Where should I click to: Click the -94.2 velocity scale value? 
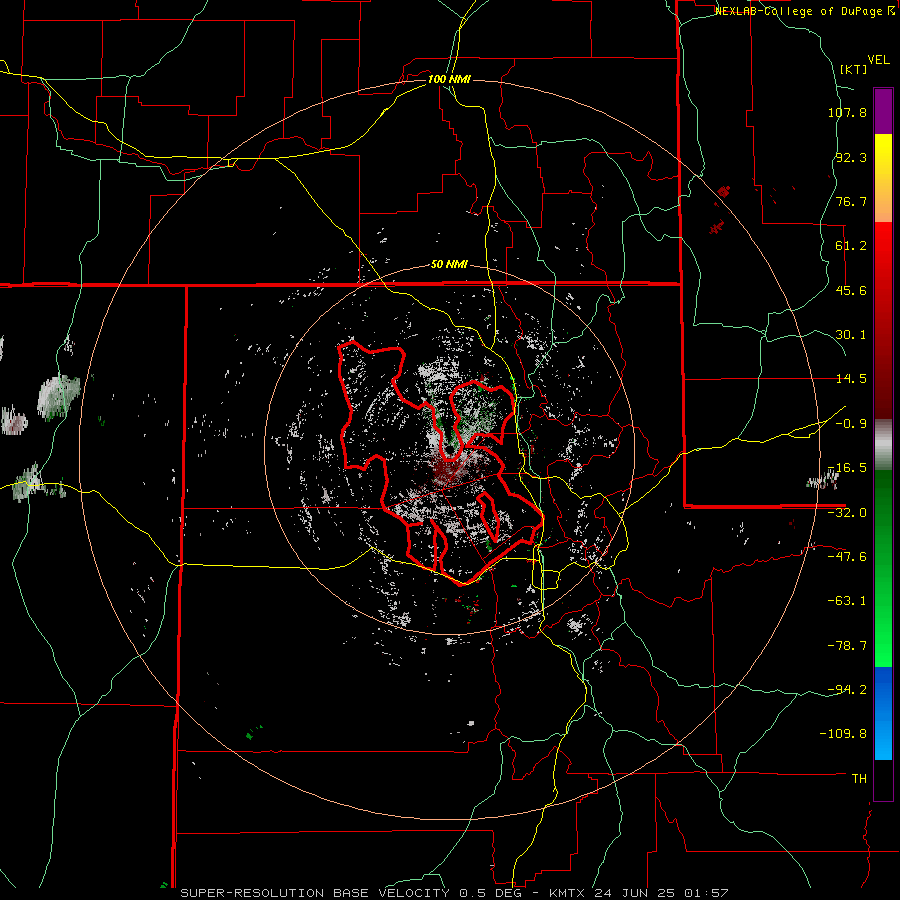click(847, 689)
